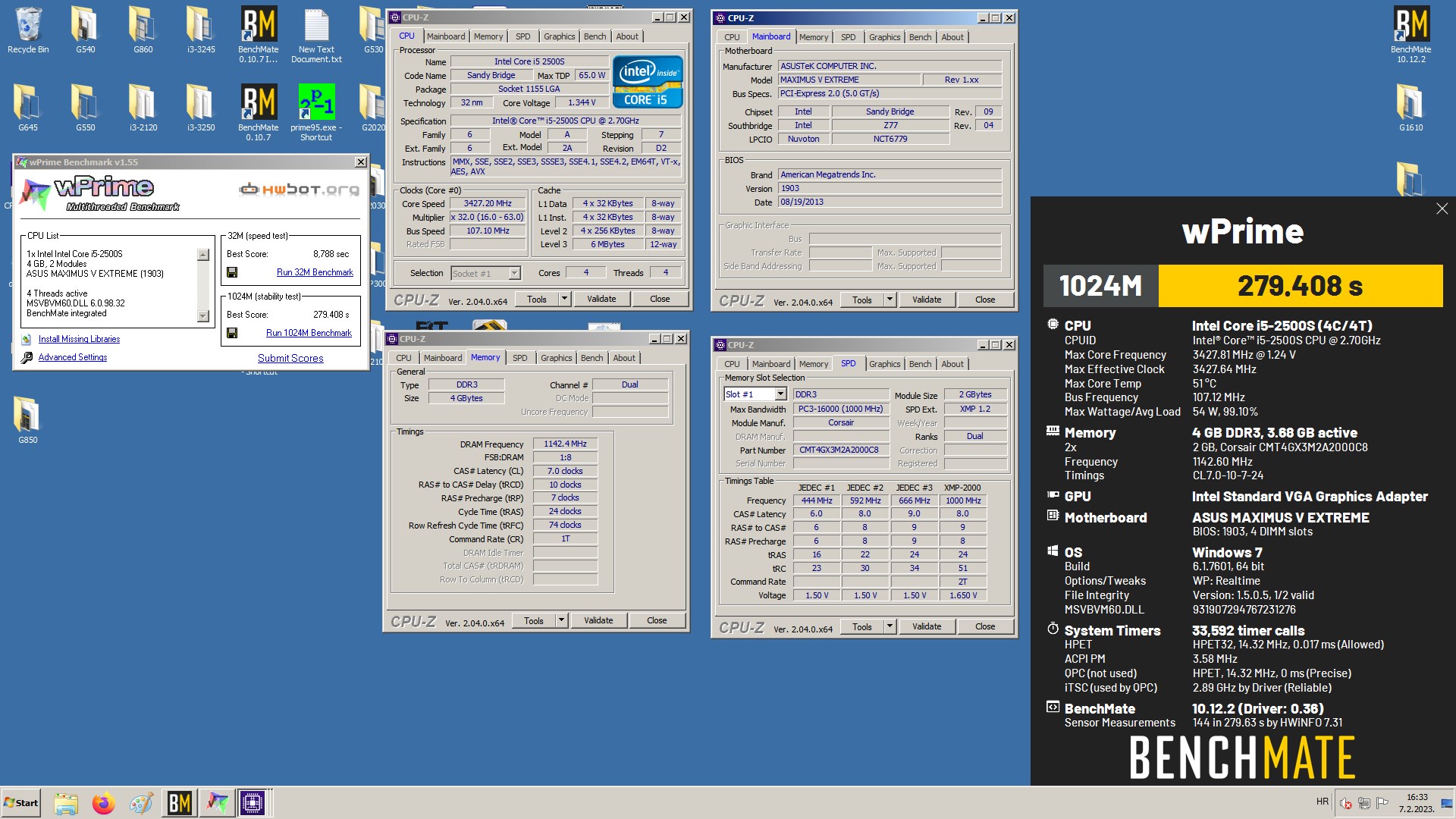The width and height of the screenshot is (1456, 819).
Task: Click the save icon beside 32M Best Score
Action: click(232, 272)
